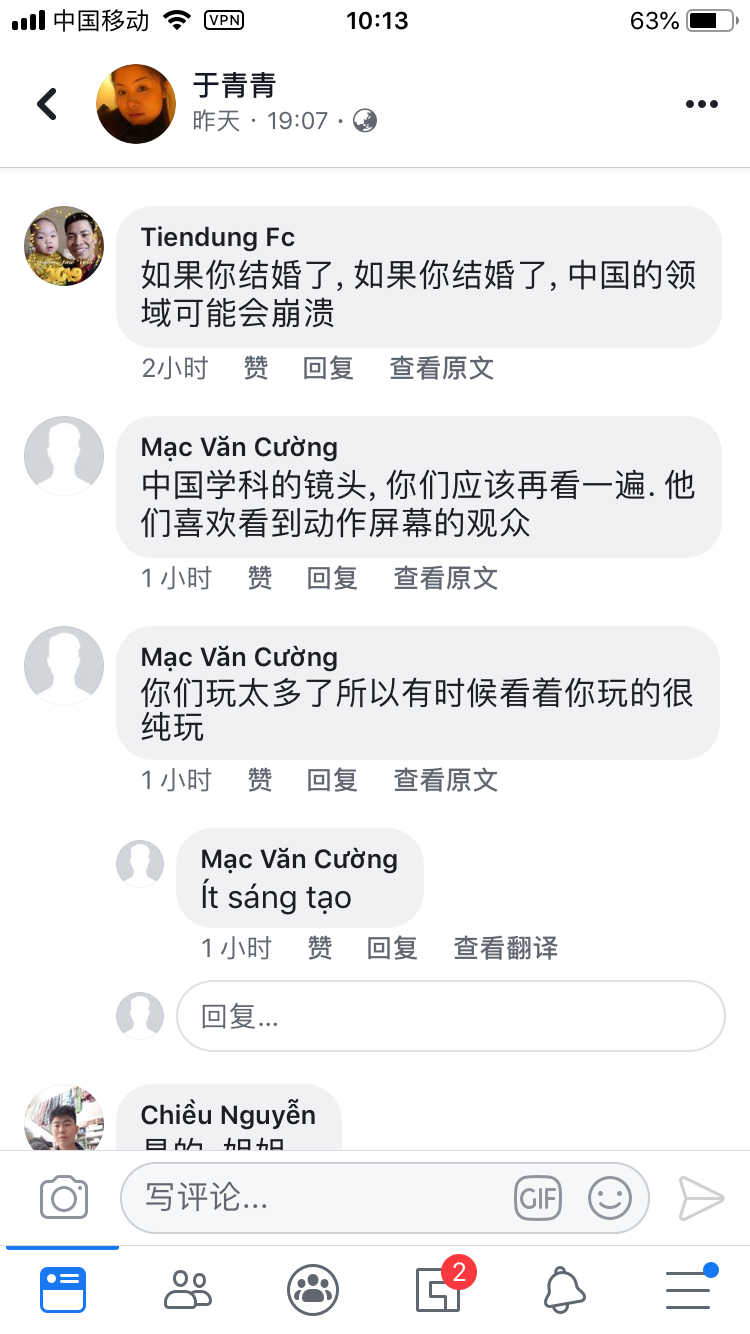Open the Groups tab icon

point(313,1290)
